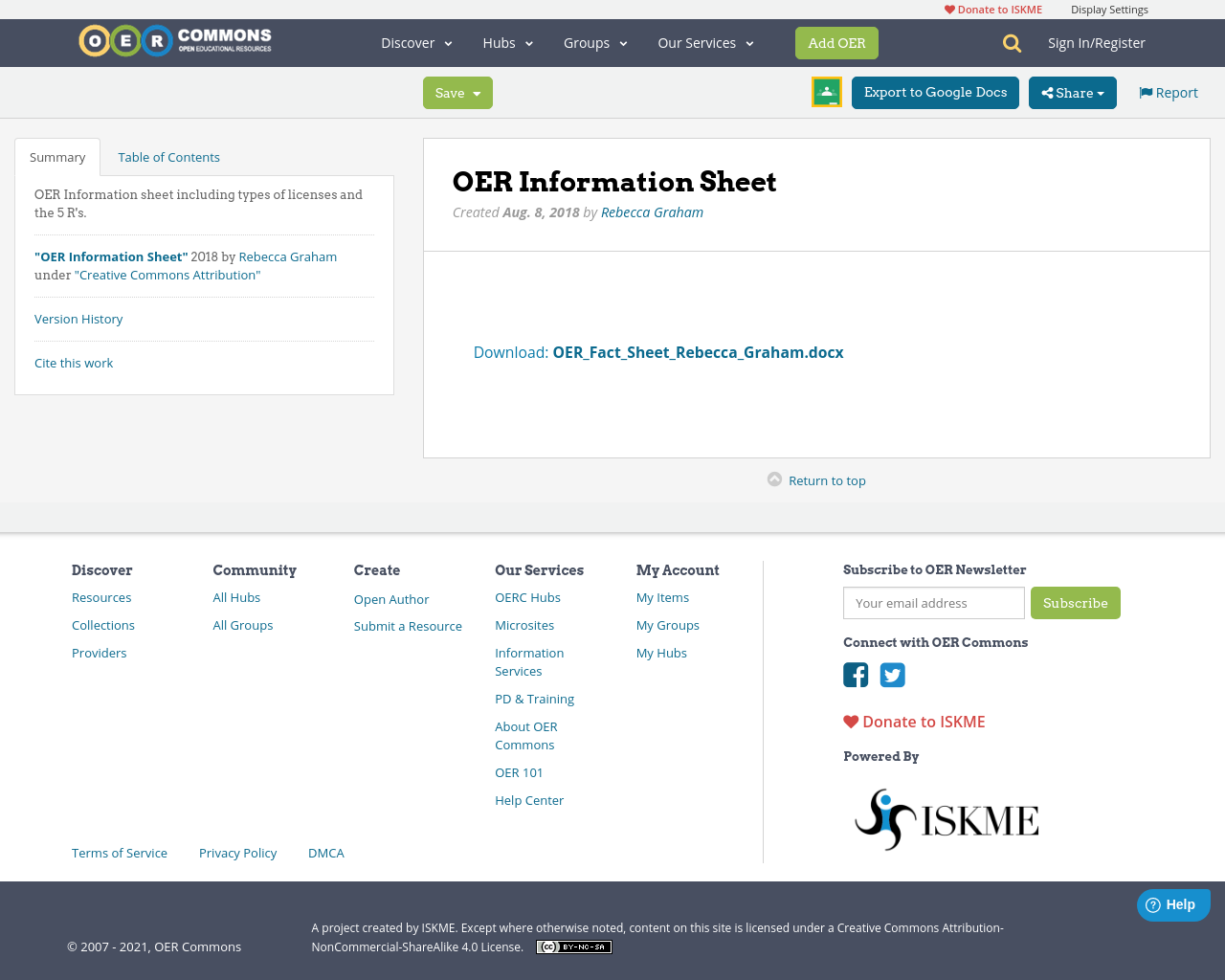The height and width of the screenshot is (980, 1225).
Task: Expand the Share dropdown
Action: pyautogui.click(x=1072, y=93)
